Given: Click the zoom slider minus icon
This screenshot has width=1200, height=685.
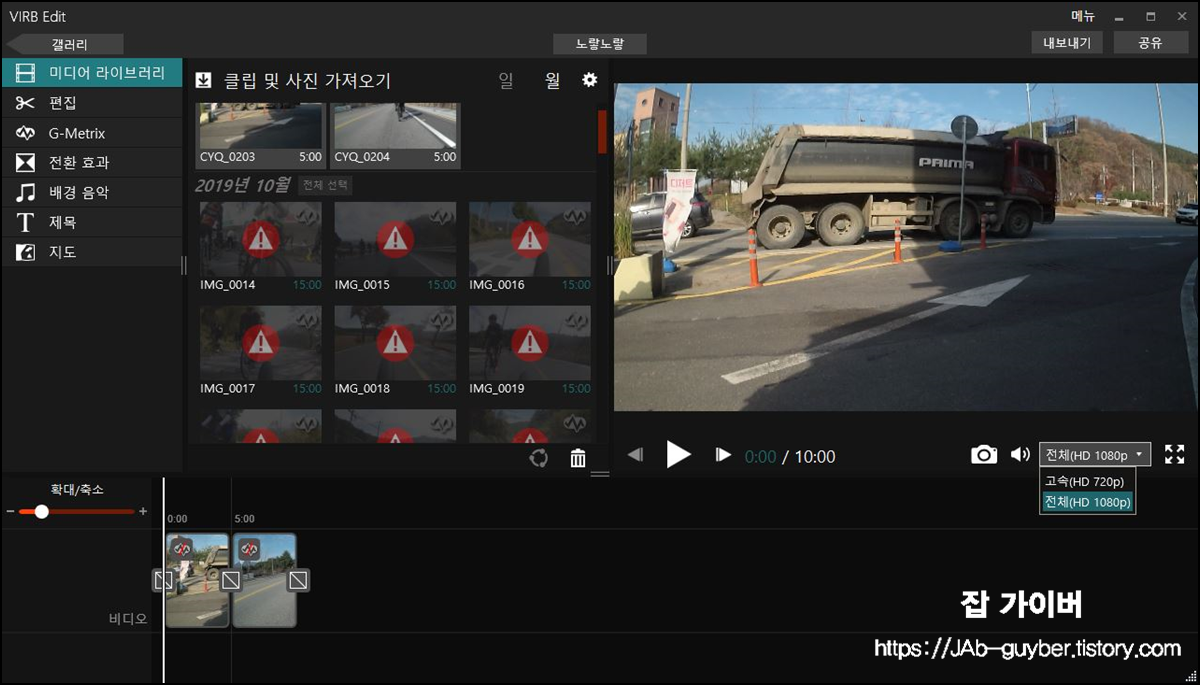Looking at the screenshot, I should tap(10, 511).
